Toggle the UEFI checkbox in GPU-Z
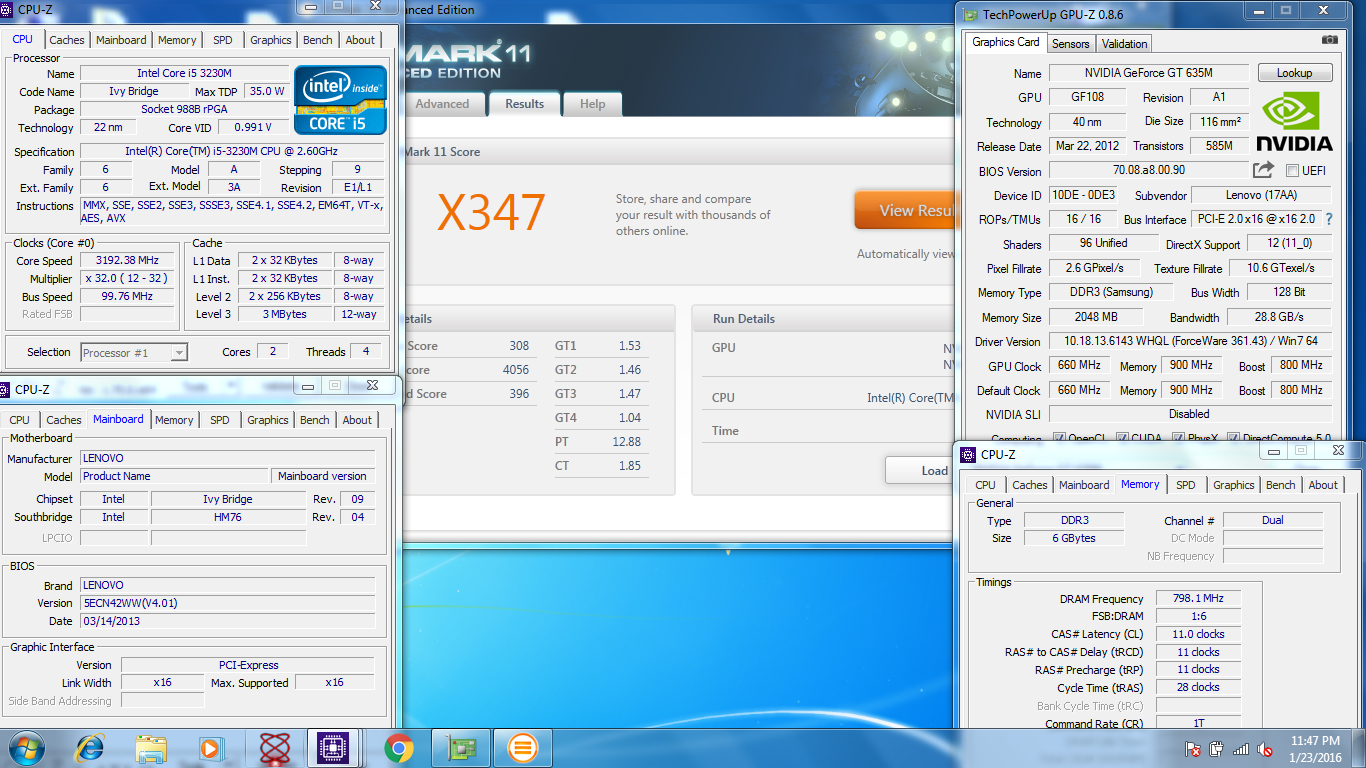The width and height of the screenshot is (1366, 768). [1292, 171]
